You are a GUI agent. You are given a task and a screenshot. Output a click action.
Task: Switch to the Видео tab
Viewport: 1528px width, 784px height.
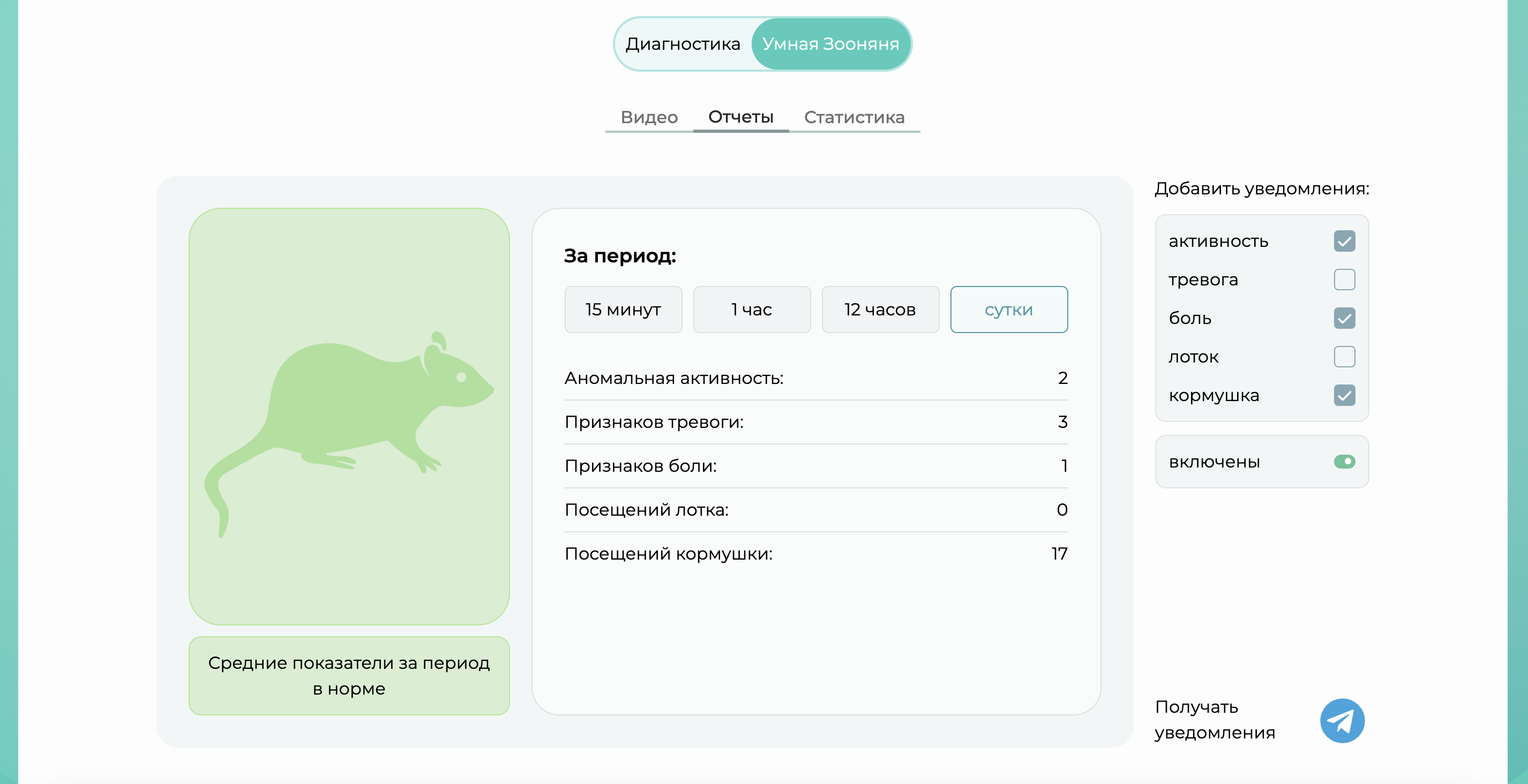pos(649,117)
